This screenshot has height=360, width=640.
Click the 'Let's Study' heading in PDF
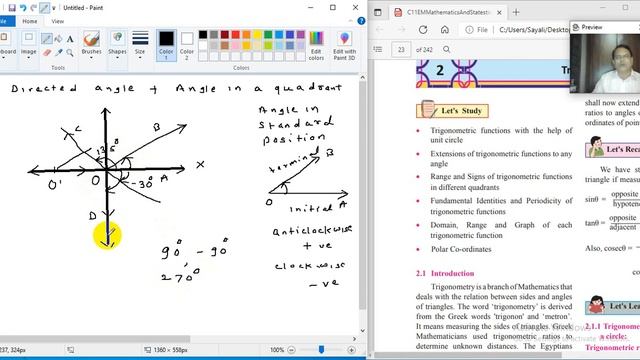click(461, 111)
